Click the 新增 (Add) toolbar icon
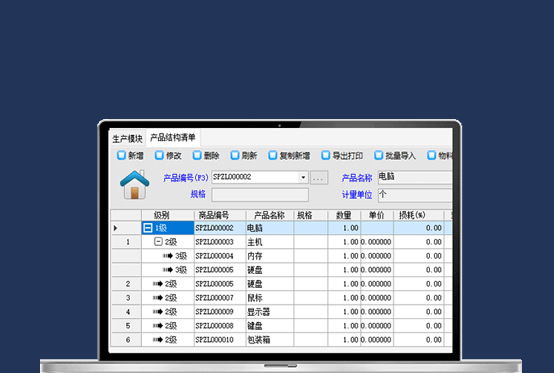 click(x=121, y=155)
